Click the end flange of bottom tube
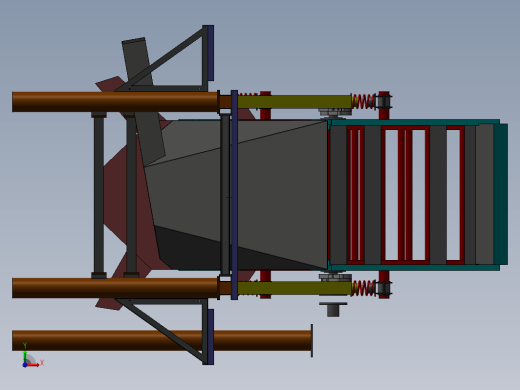 [x=312, y=340]
